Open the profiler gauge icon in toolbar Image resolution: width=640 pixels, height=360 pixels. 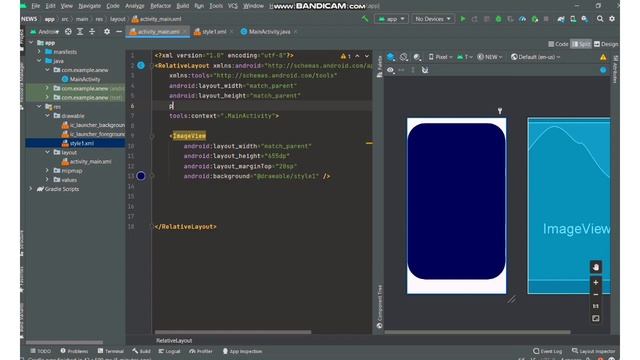click(x=522, y=19)
